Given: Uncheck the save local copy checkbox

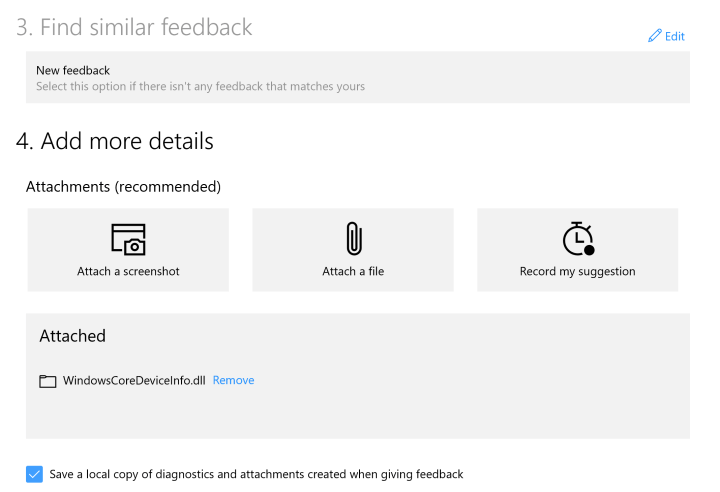Looking at the screenshot, I should pos(35,474).
